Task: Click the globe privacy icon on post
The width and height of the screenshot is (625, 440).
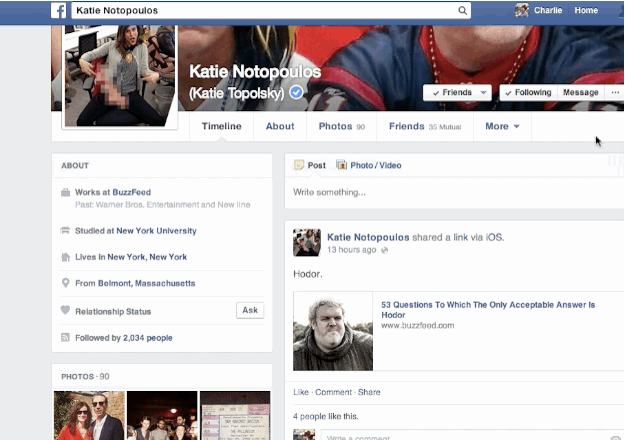Action: [385, 250]
